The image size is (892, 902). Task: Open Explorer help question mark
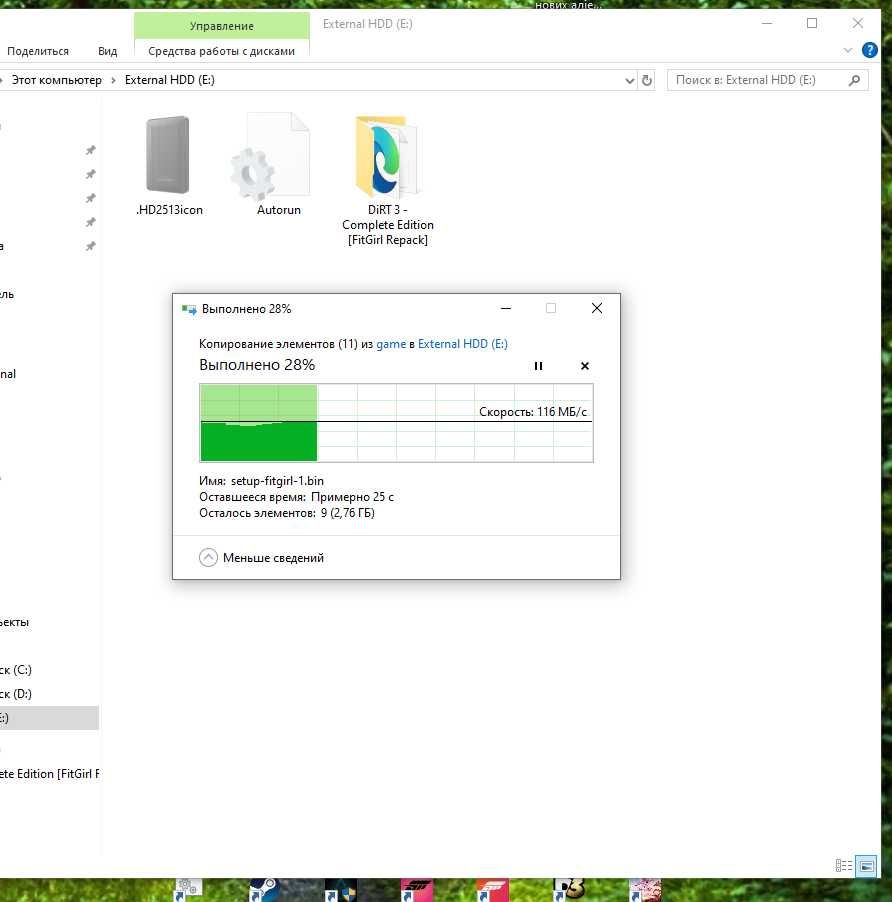(x=870, y=51)
